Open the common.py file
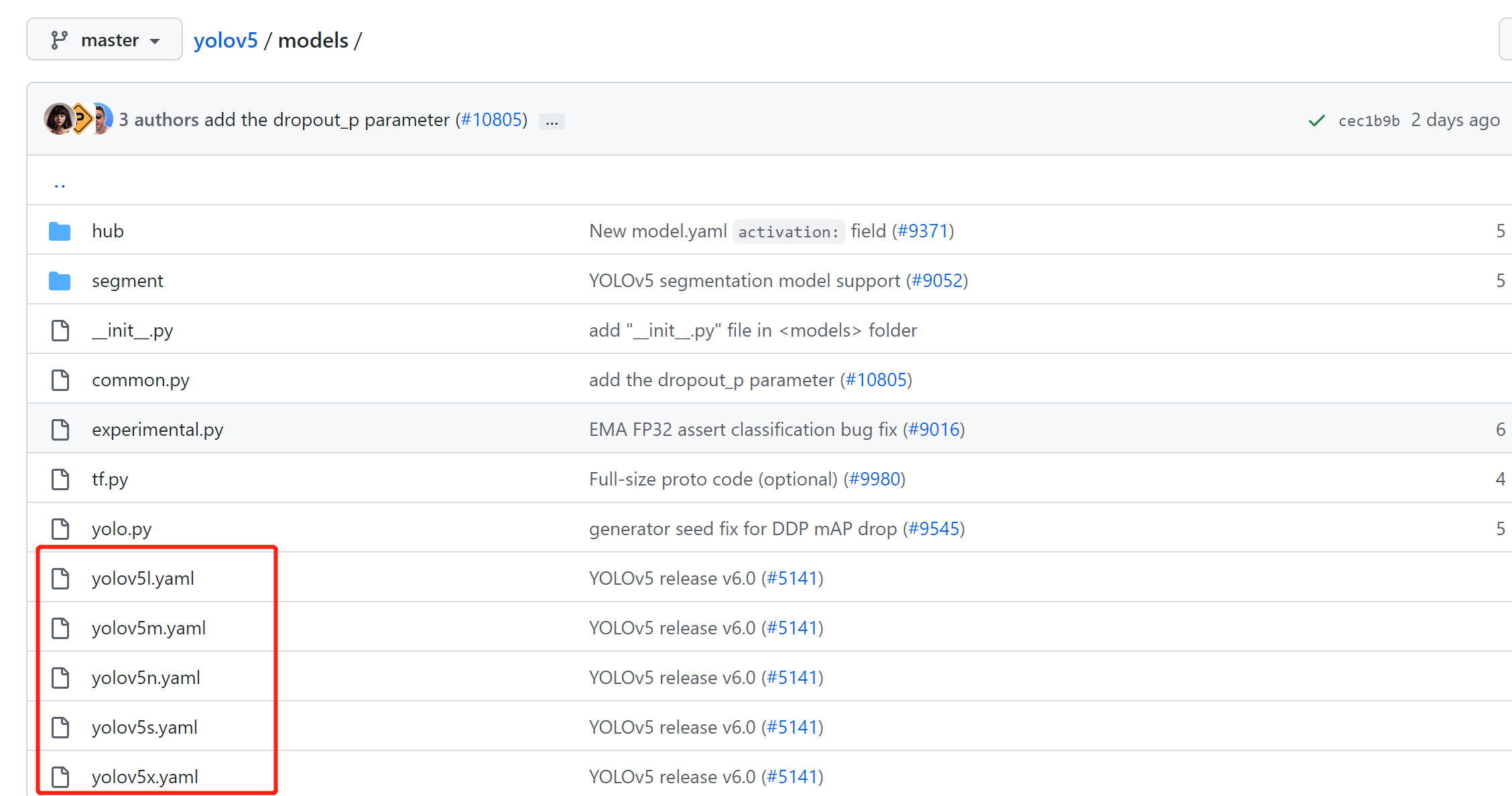Viewport: 1512px width, 796px height. 141,380
